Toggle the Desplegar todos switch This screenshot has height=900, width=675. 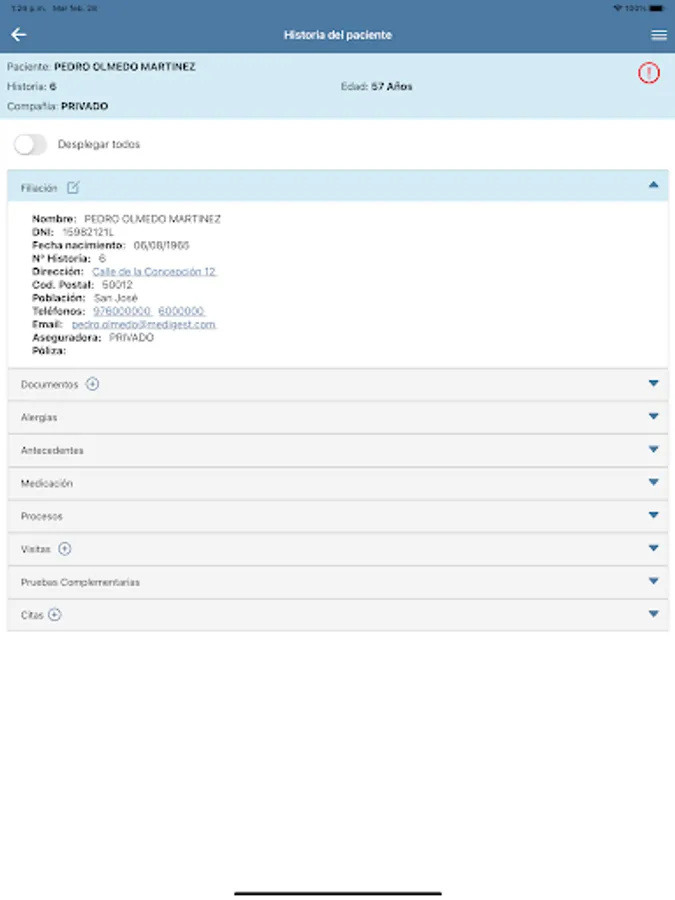(x=30, y=144)
